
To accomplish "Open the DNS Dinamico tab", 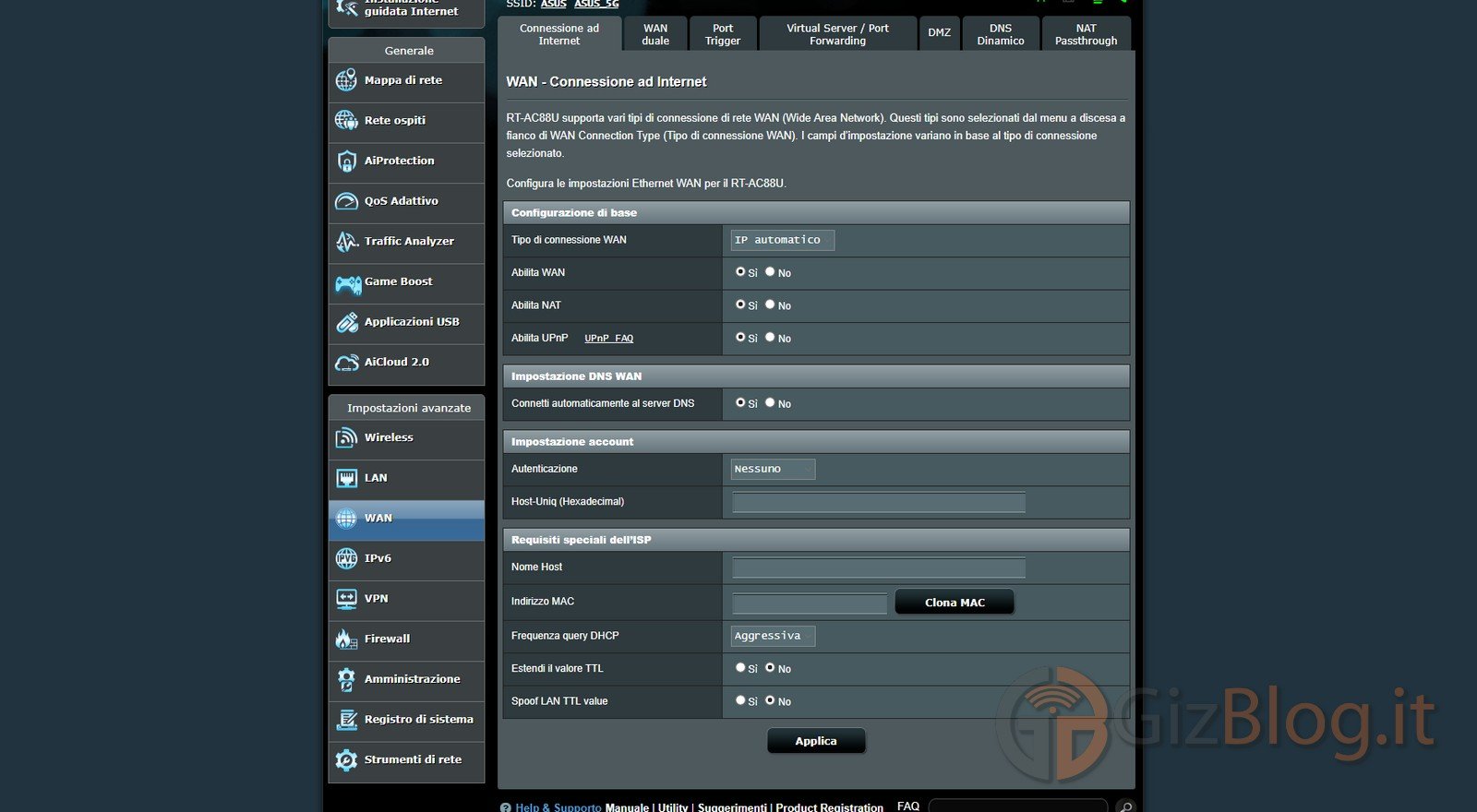I will (x=1001, y=34).
